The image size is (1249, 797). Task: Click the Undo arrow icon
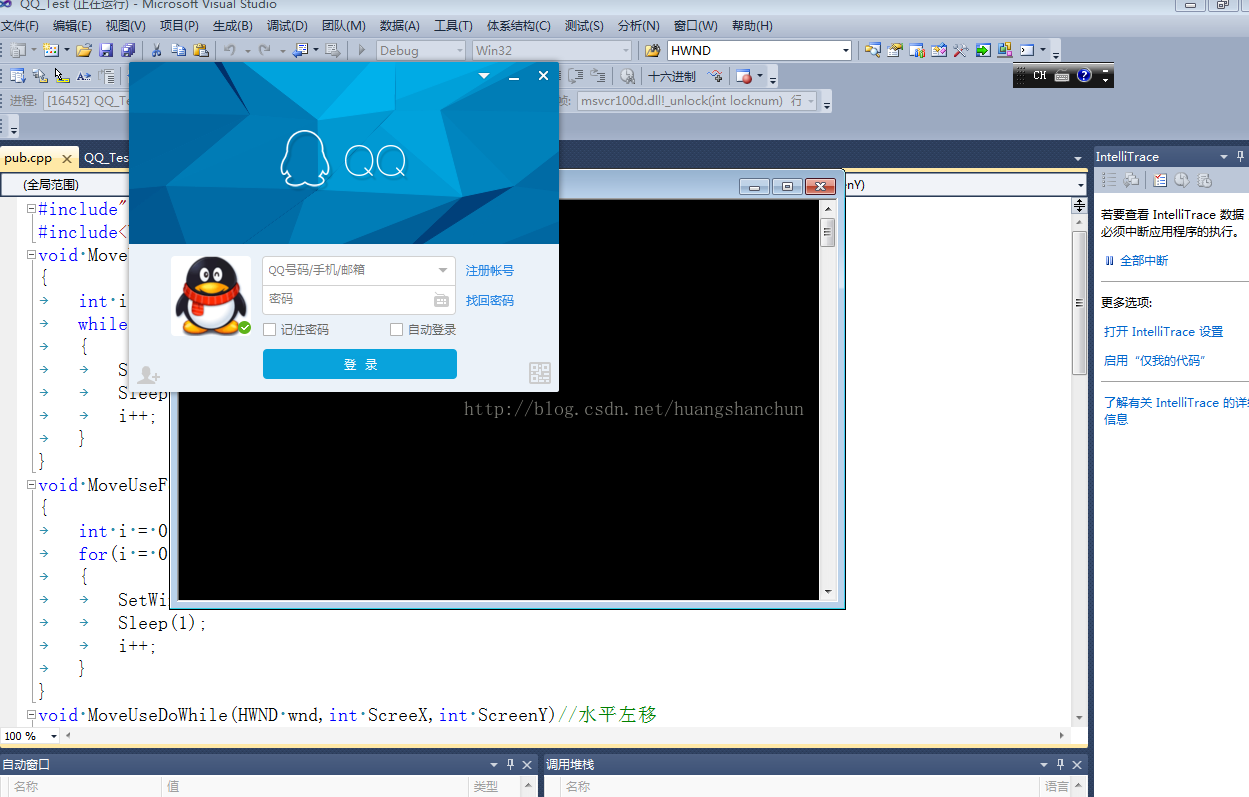click(229, 50)
